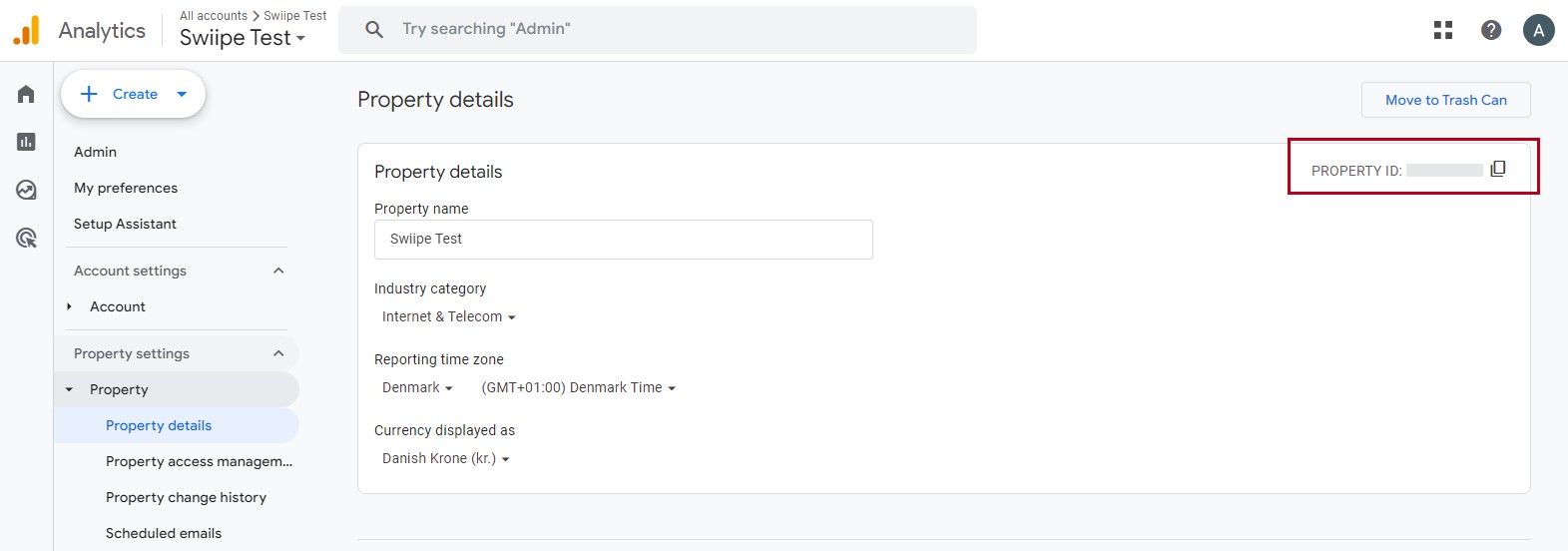Open the Explore icon in sidebar
The image size is (1568, 551).
coord(26,190)
